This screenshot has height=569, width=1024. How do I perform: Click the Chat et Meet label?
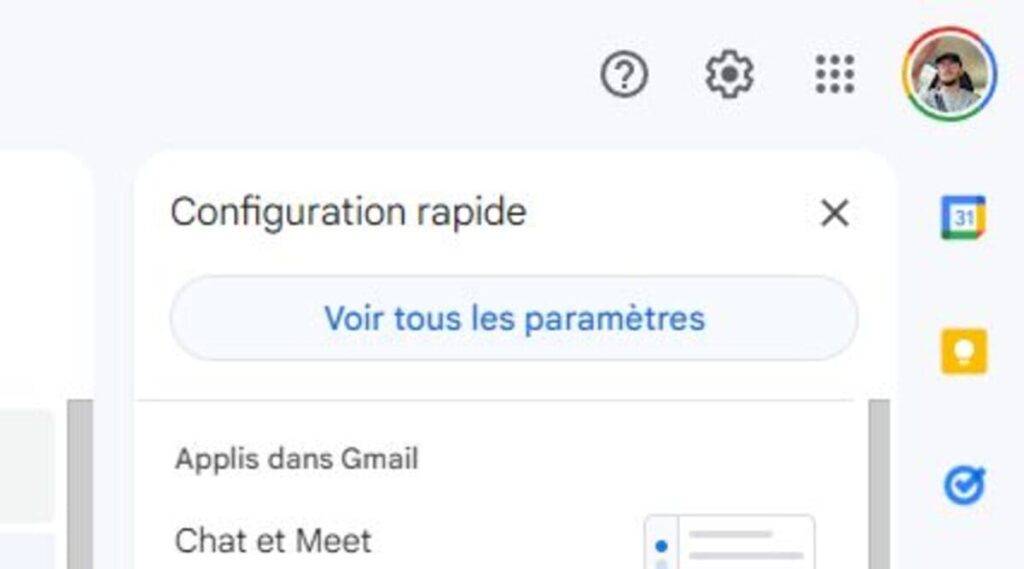pos(273,541)
